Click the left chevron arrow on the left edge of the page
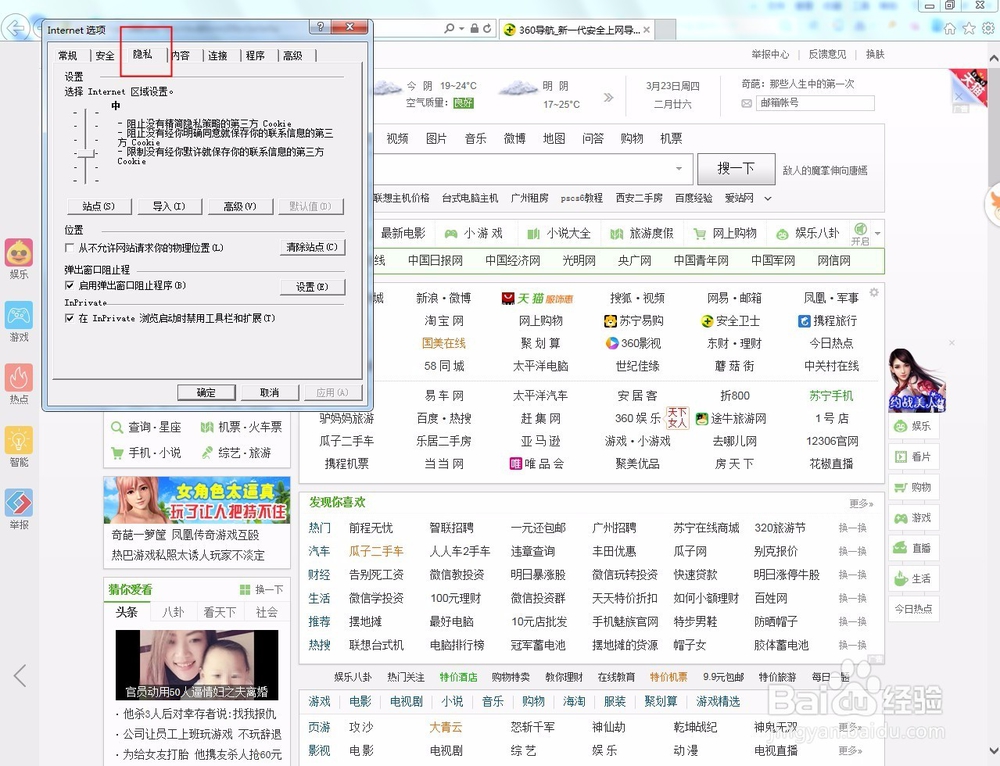1000x766 pixels. (x=20, y=675)
